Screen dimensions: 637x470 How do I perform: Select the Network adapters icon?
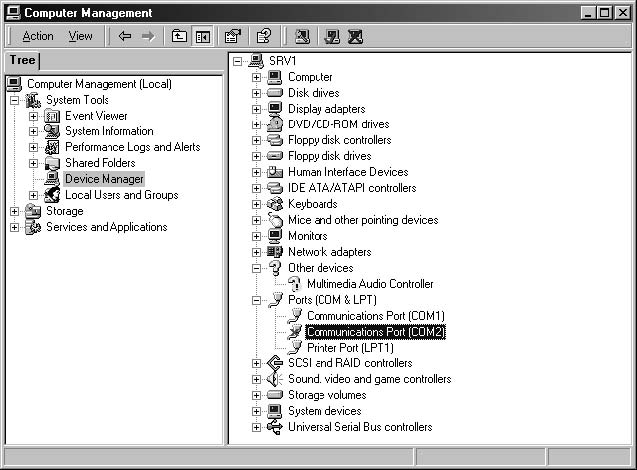point(275,252)
